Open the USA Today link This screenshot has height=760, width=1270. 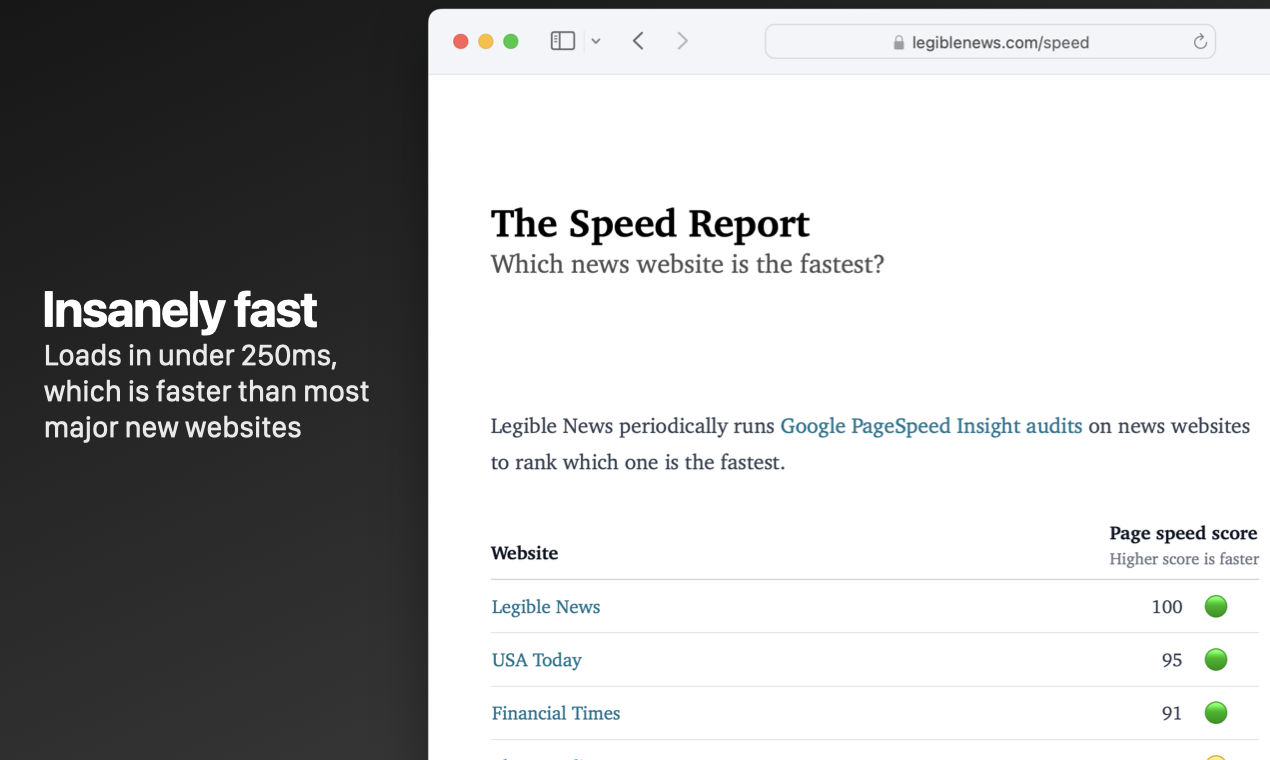coord(537,660)
